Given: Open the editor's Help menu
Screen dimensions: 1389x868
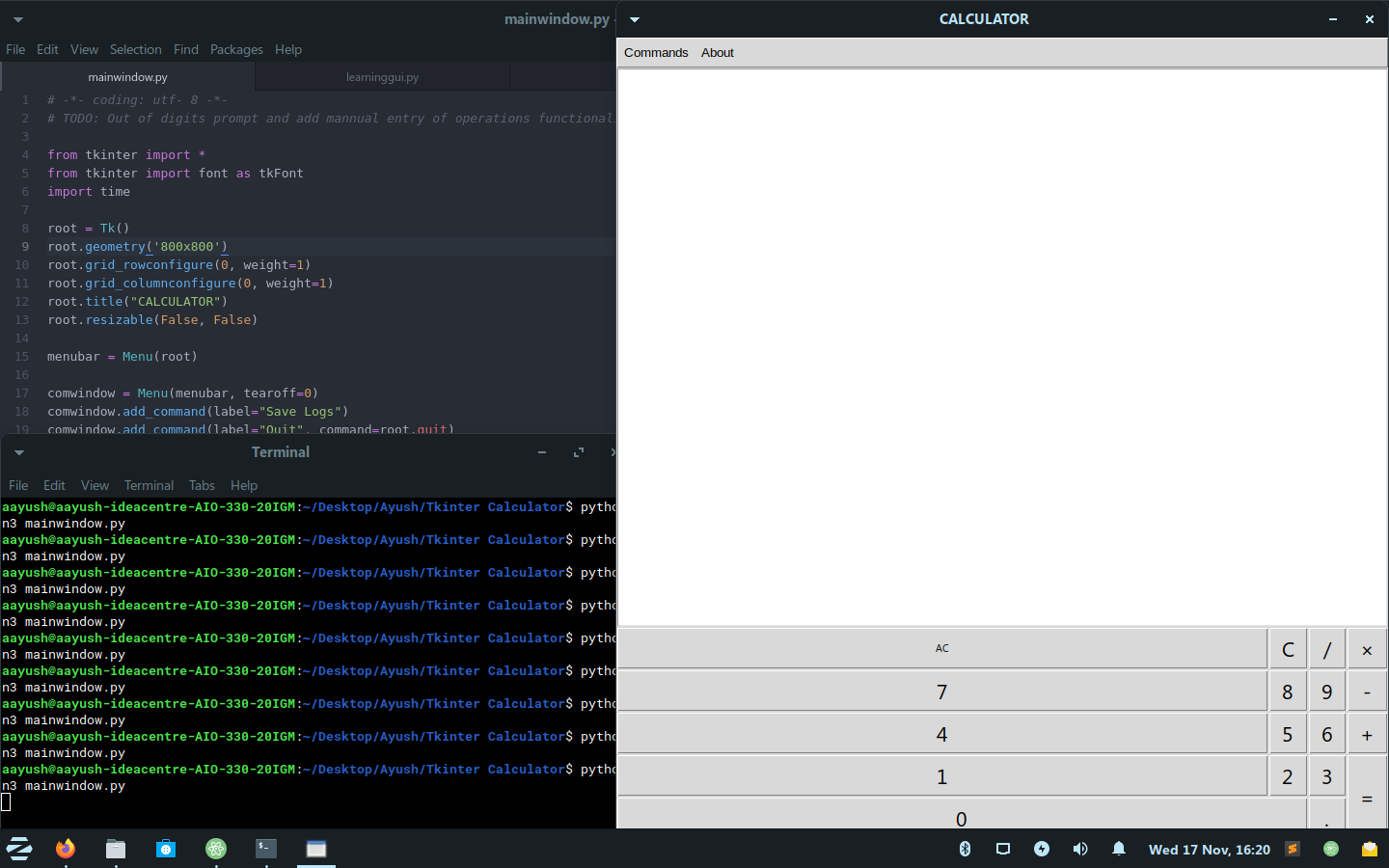Looking at the screenshot, I should pyautogui.click(x=288, y=49).
